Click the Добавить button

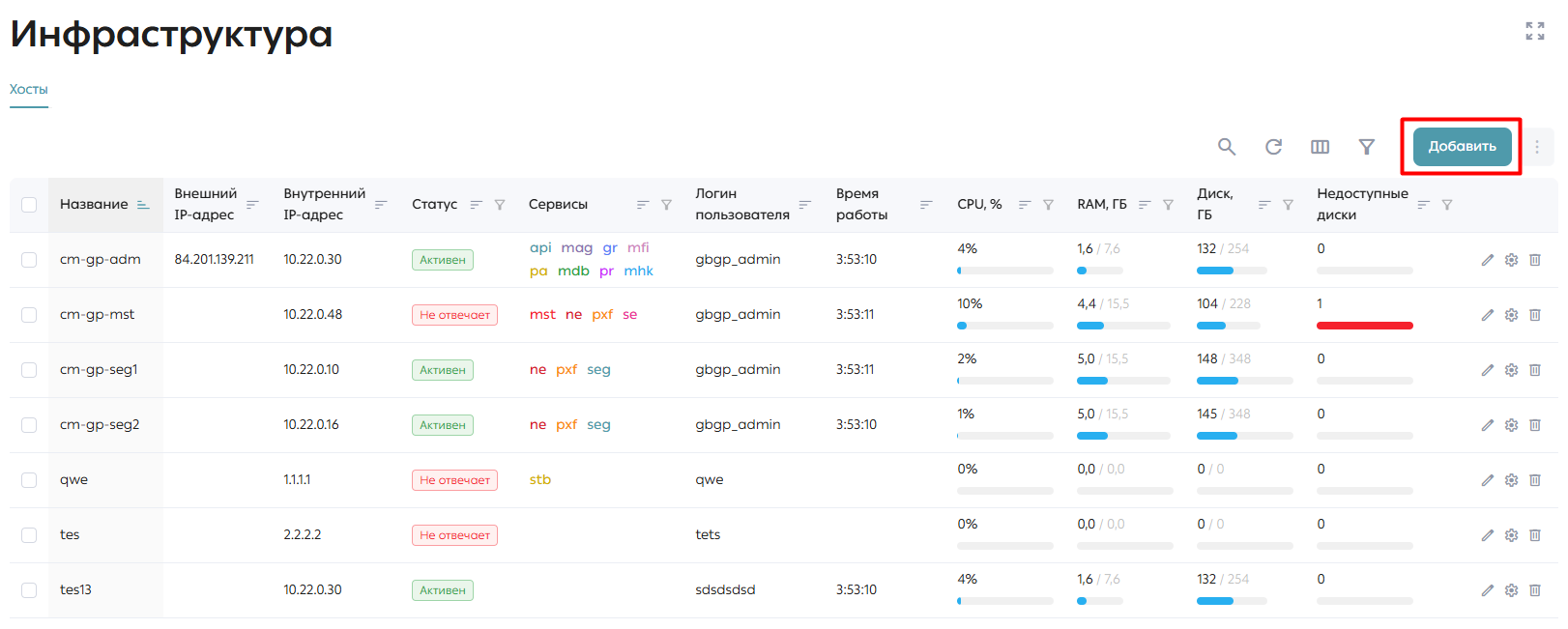[x=1462, y=147]
